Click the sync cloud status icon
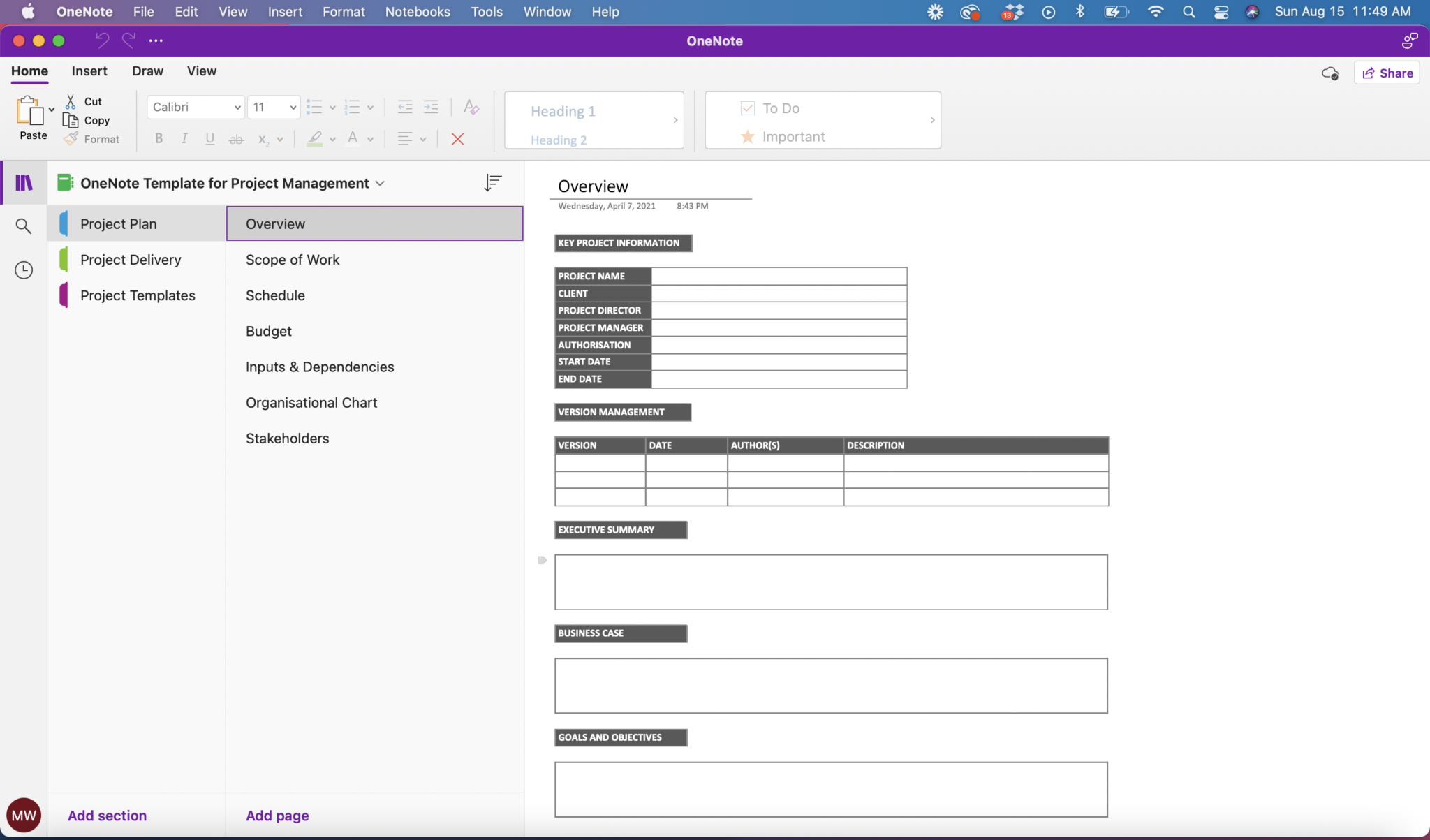The width and height of the screenshot is (1430, 840). coord(1329,73)
